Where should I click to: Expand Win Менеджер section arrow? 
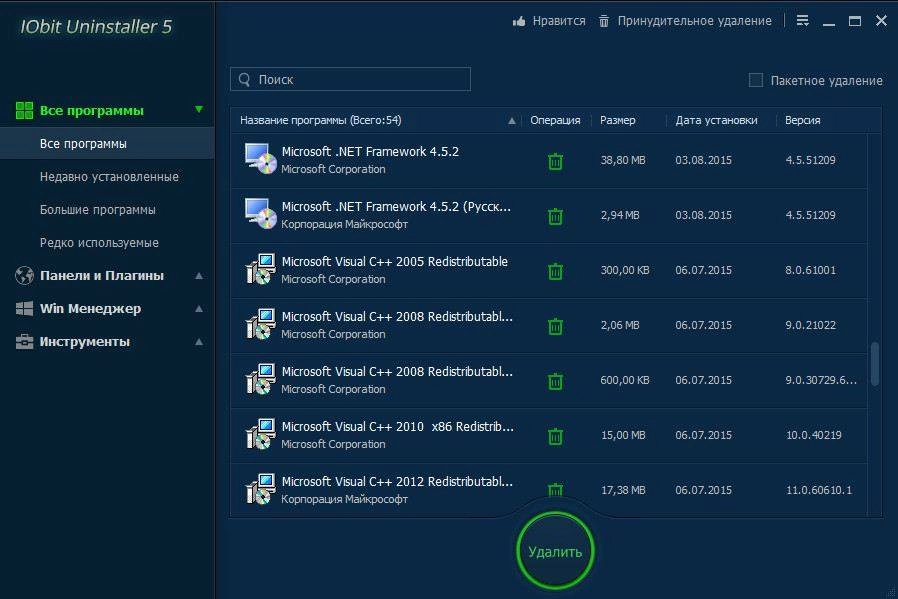199,309
